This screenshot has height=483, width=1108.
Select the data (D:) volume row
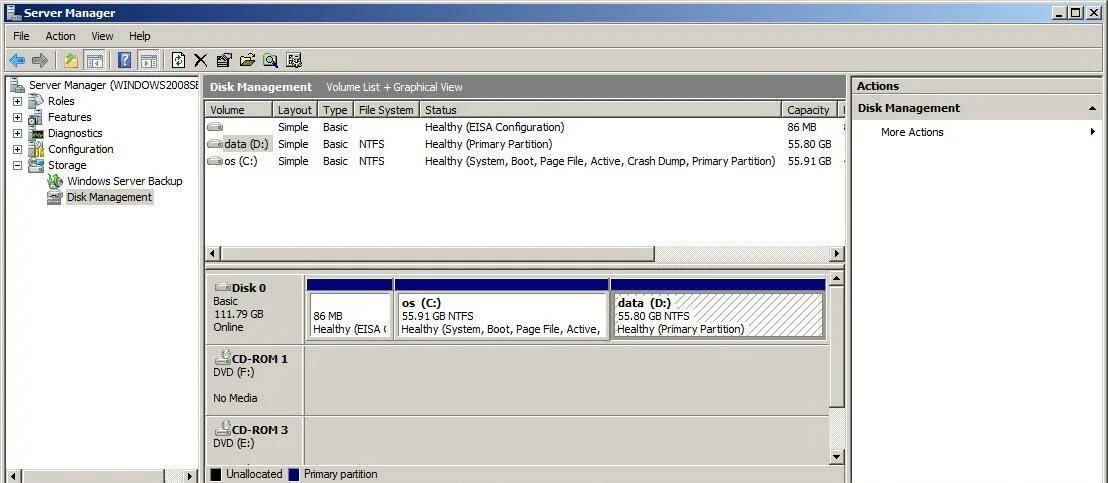point(524,145)
